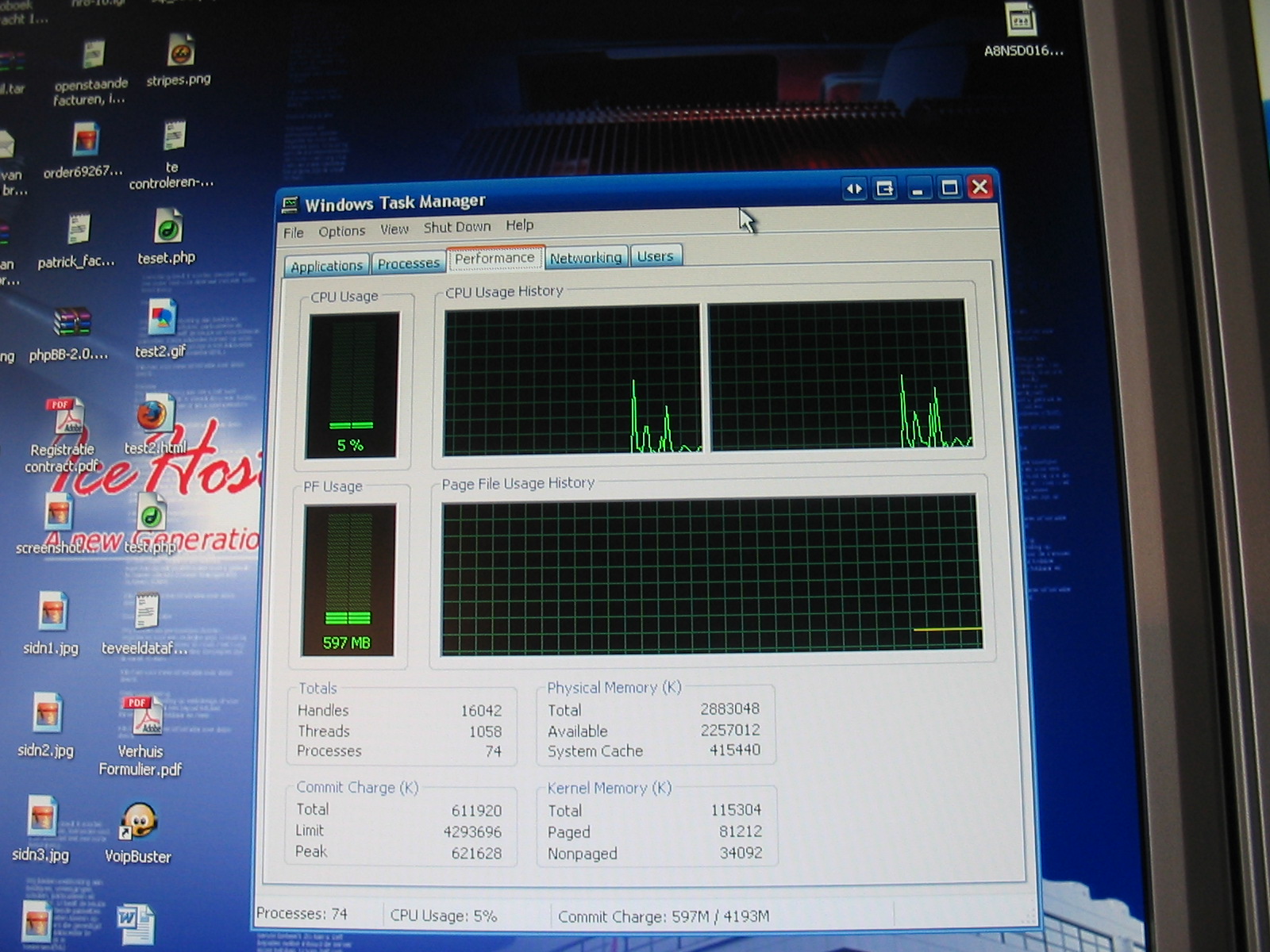This screenshot has width=1270, height=952.
Task: Open the VoipBuster shortcut
Action: click(138, 822)
